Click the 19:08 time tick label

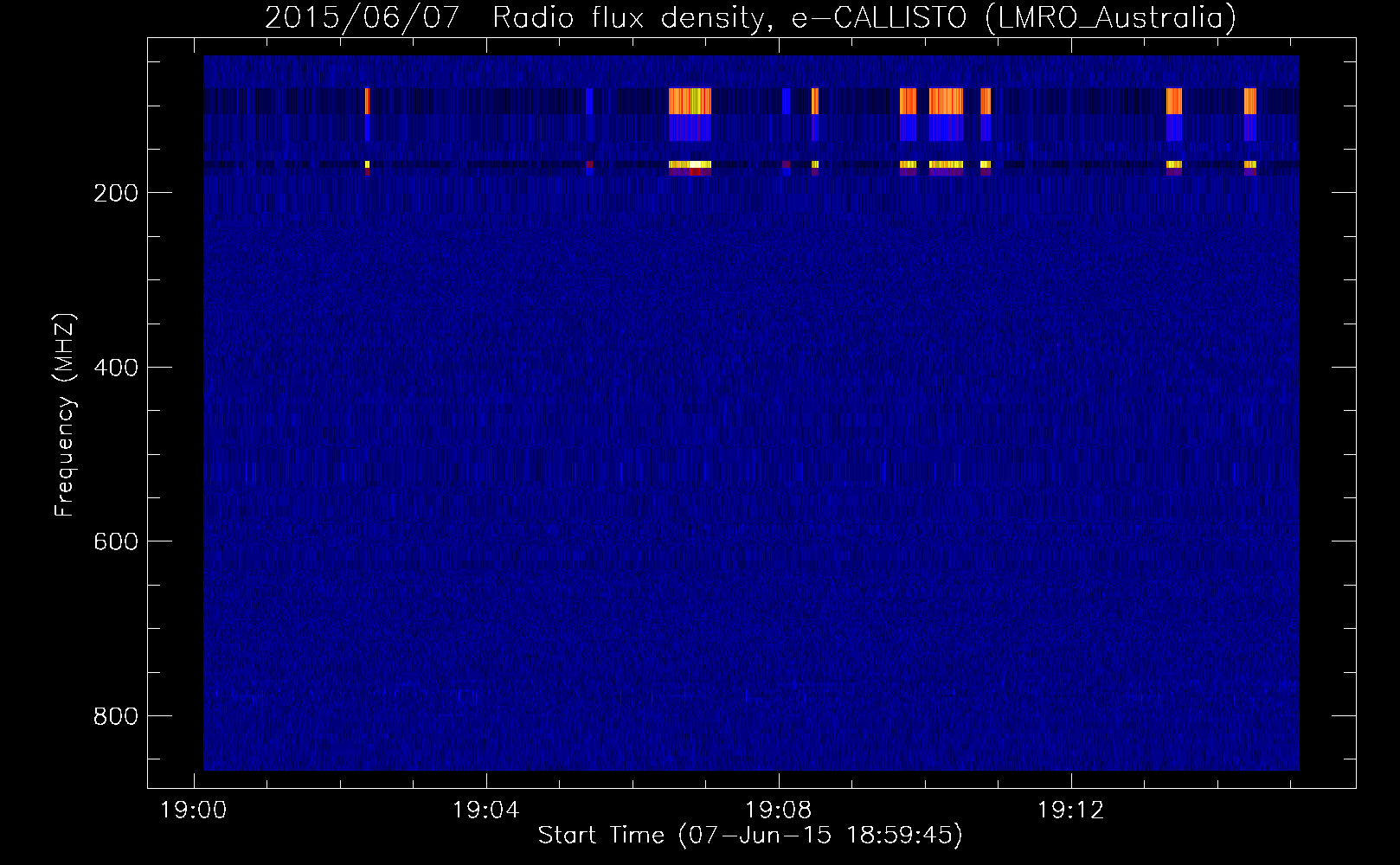pyautogui.click(x=778, y=811)
